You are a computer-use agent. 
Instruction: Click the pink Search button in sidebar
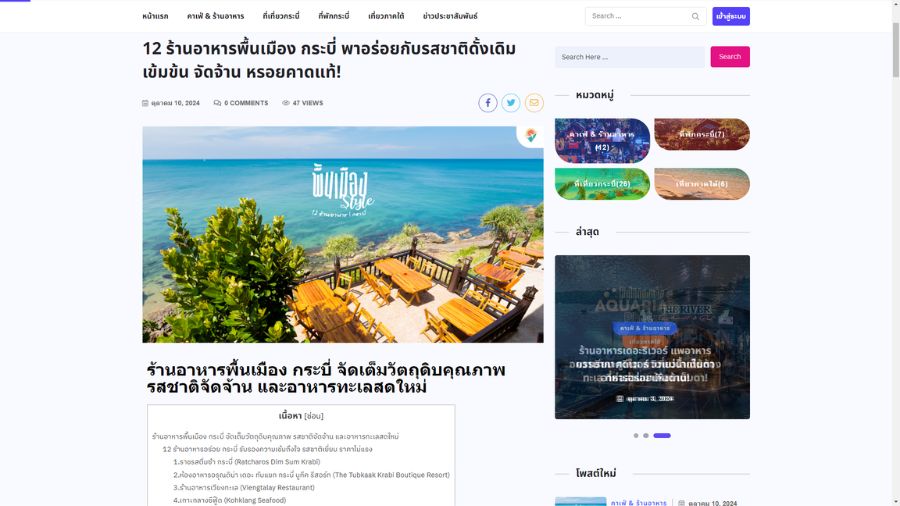tap(730, 57)
